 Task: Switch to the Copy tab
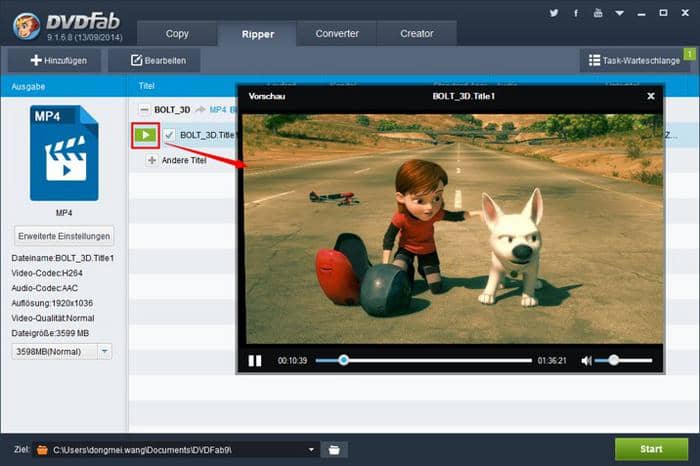177,33
